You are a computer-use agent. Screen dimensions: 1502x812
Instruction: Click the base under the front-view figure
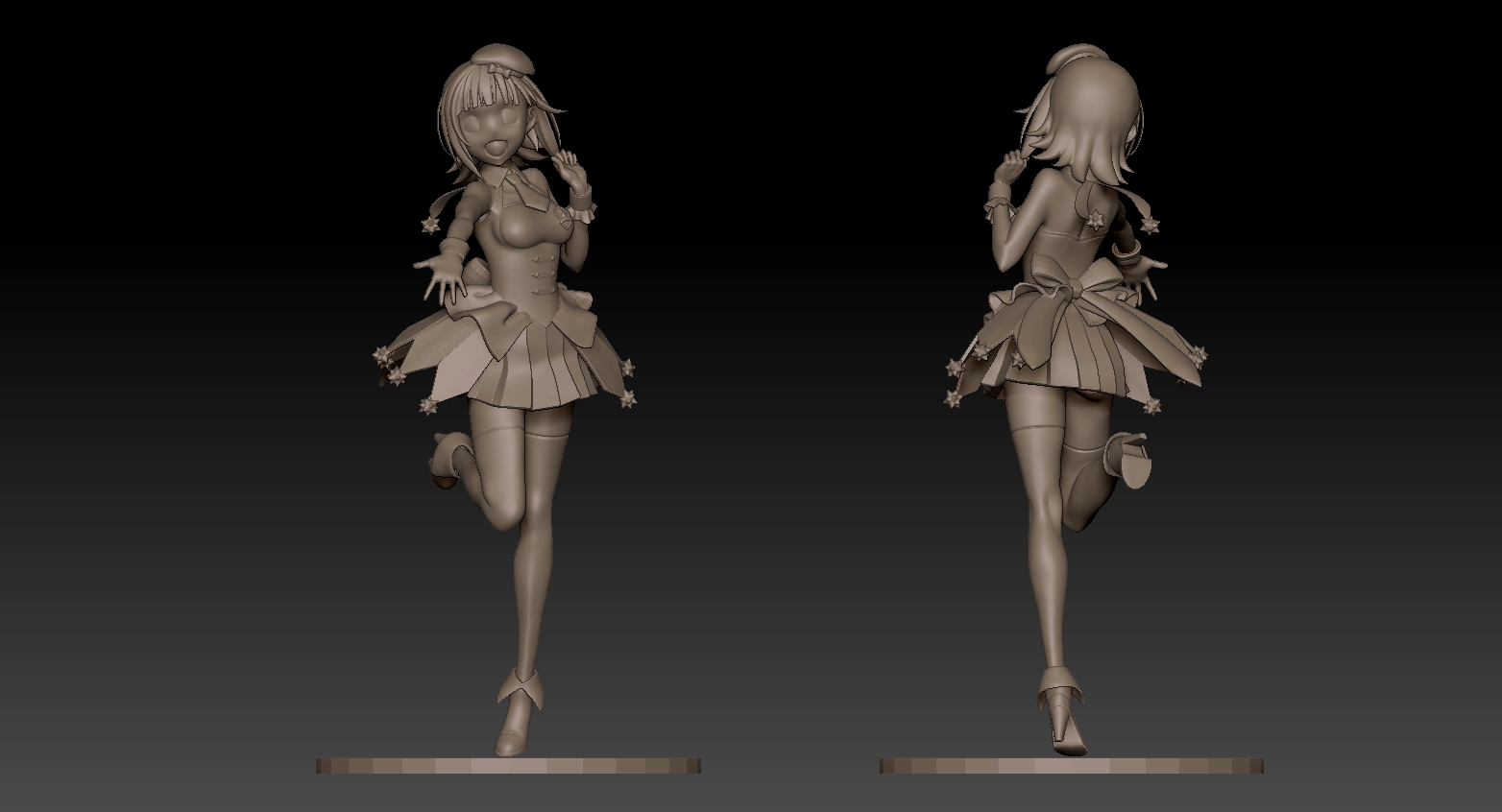click(508, 766)
